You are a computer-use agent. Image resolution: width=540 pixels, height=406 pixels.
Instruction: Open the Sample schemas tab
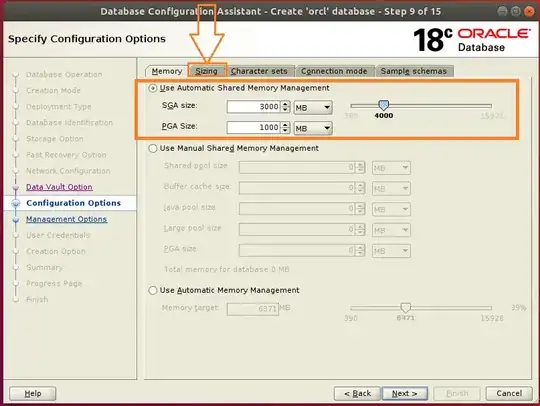click(414, 71)
